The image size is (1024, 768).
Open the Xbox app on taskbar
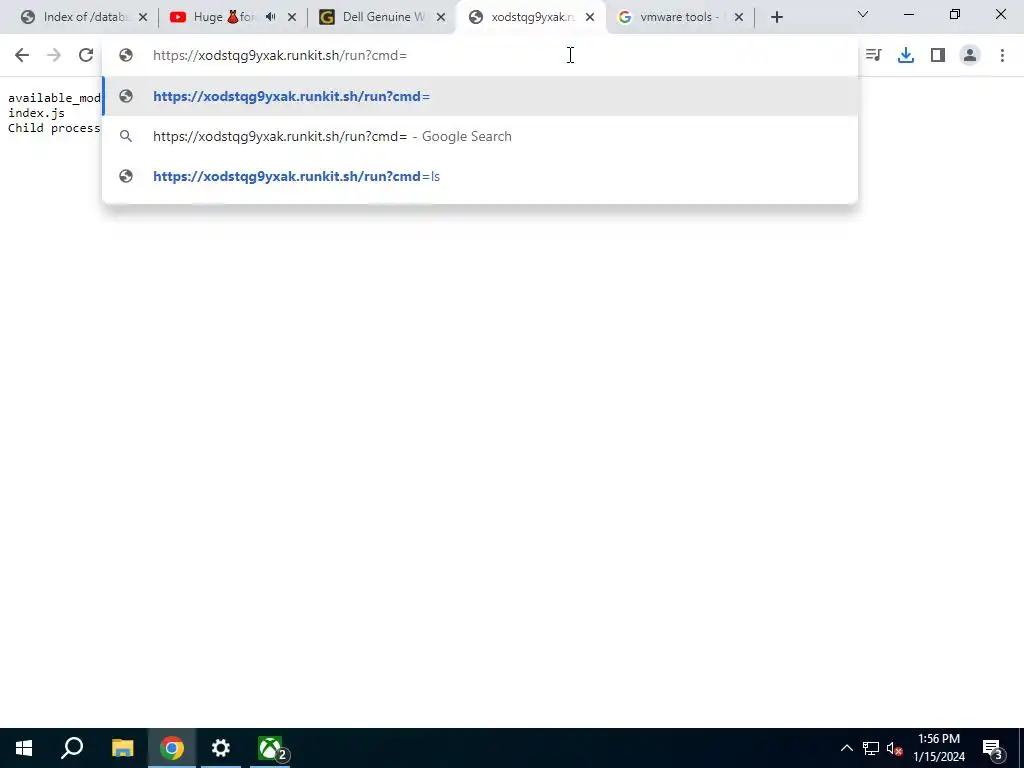[x=270, y=748]
